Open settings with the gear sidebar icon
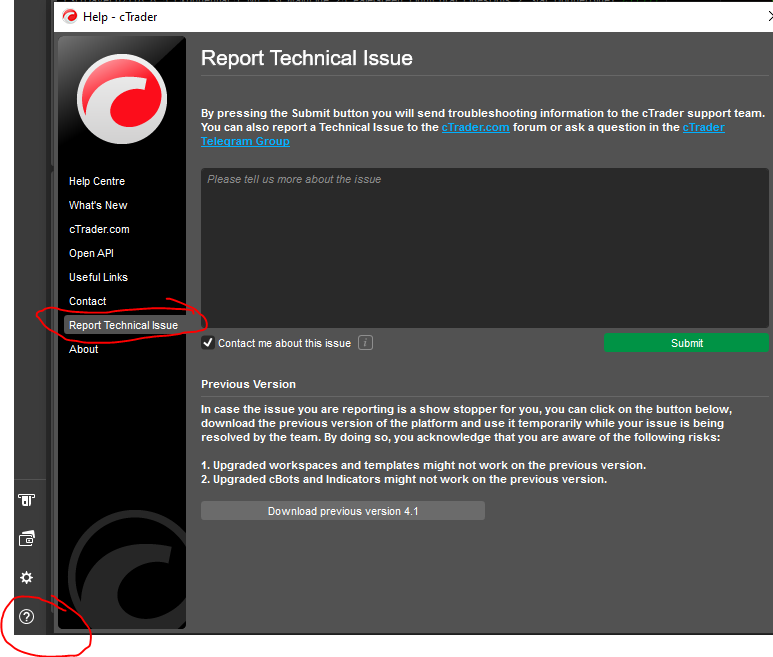Viewport: 773px width, 657px height. (x=27, y=578)
